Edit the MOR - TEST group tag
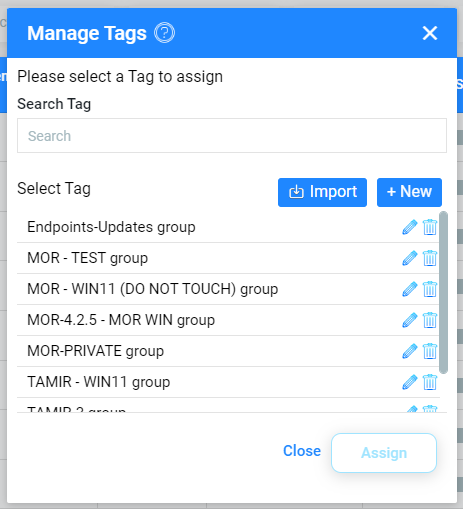Image resolution: width=463 pixels, height=509 pixels. 410,258
